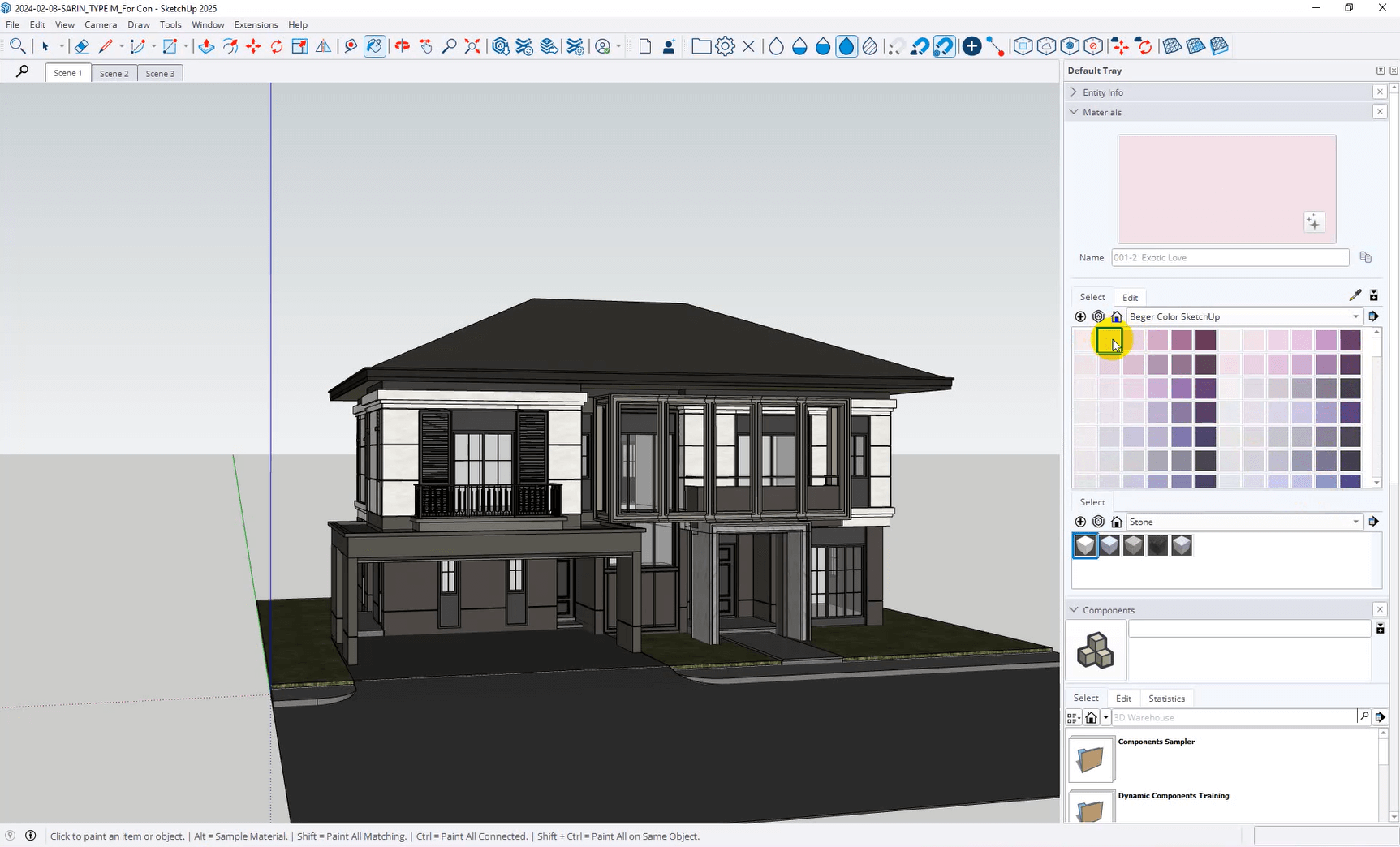The width and height of the screenshot is (1400, 847).
Task: Open the Statistics tab in Components
Action: coord(1166,699)
